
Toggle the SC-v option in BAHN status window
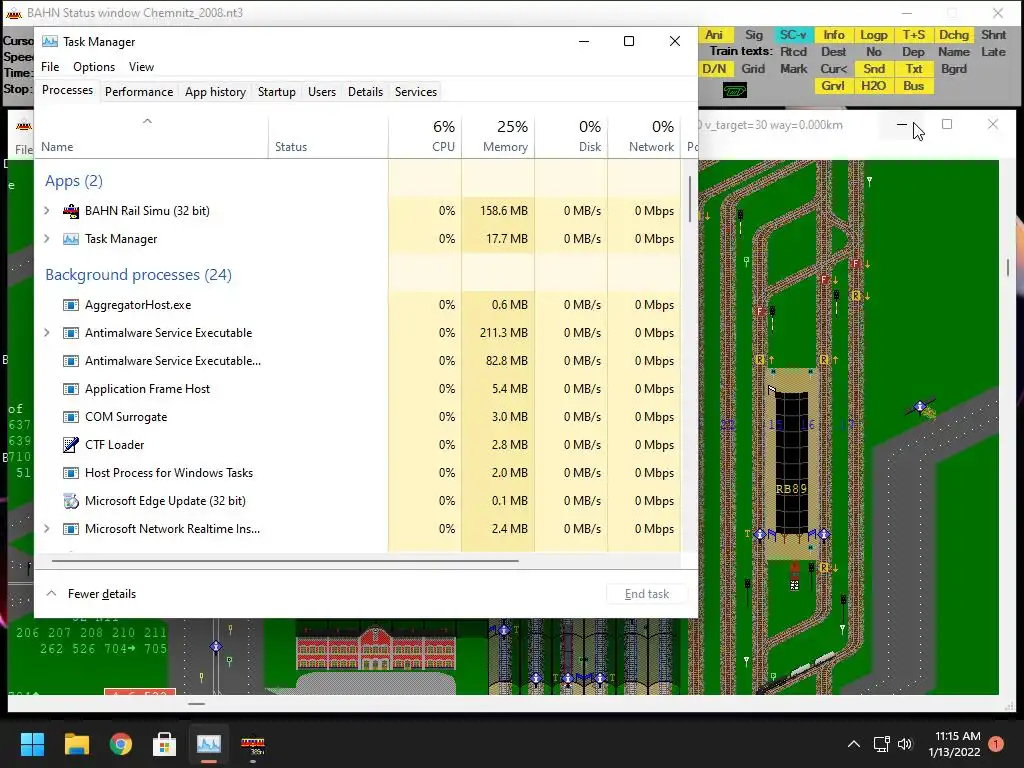point(793,35)
